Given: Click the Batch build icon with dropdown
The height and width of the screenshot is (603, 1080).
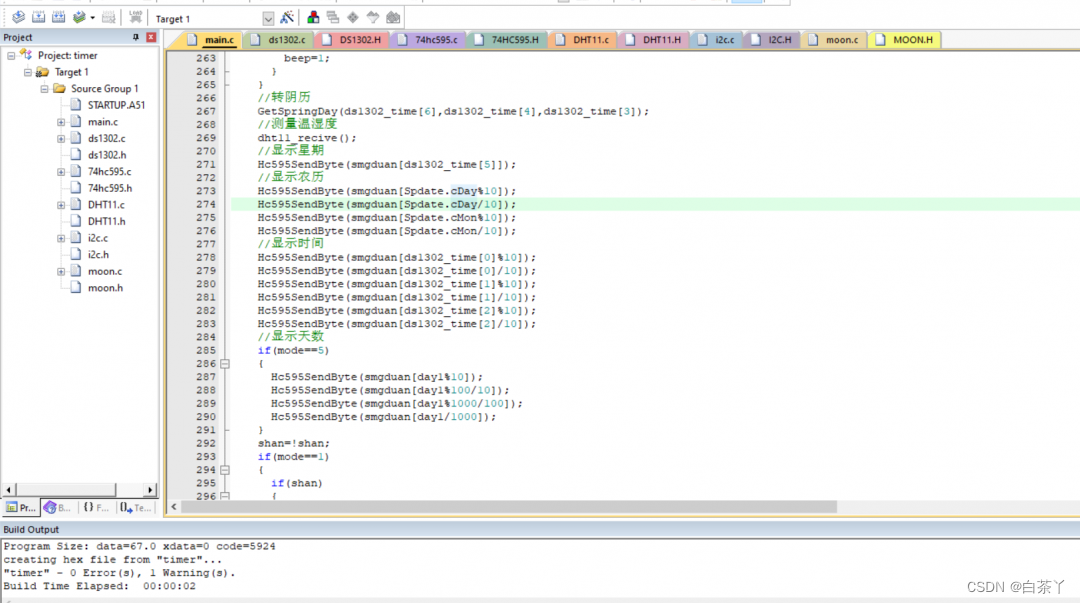Looking at the screenshot, I should coord(81,18).
